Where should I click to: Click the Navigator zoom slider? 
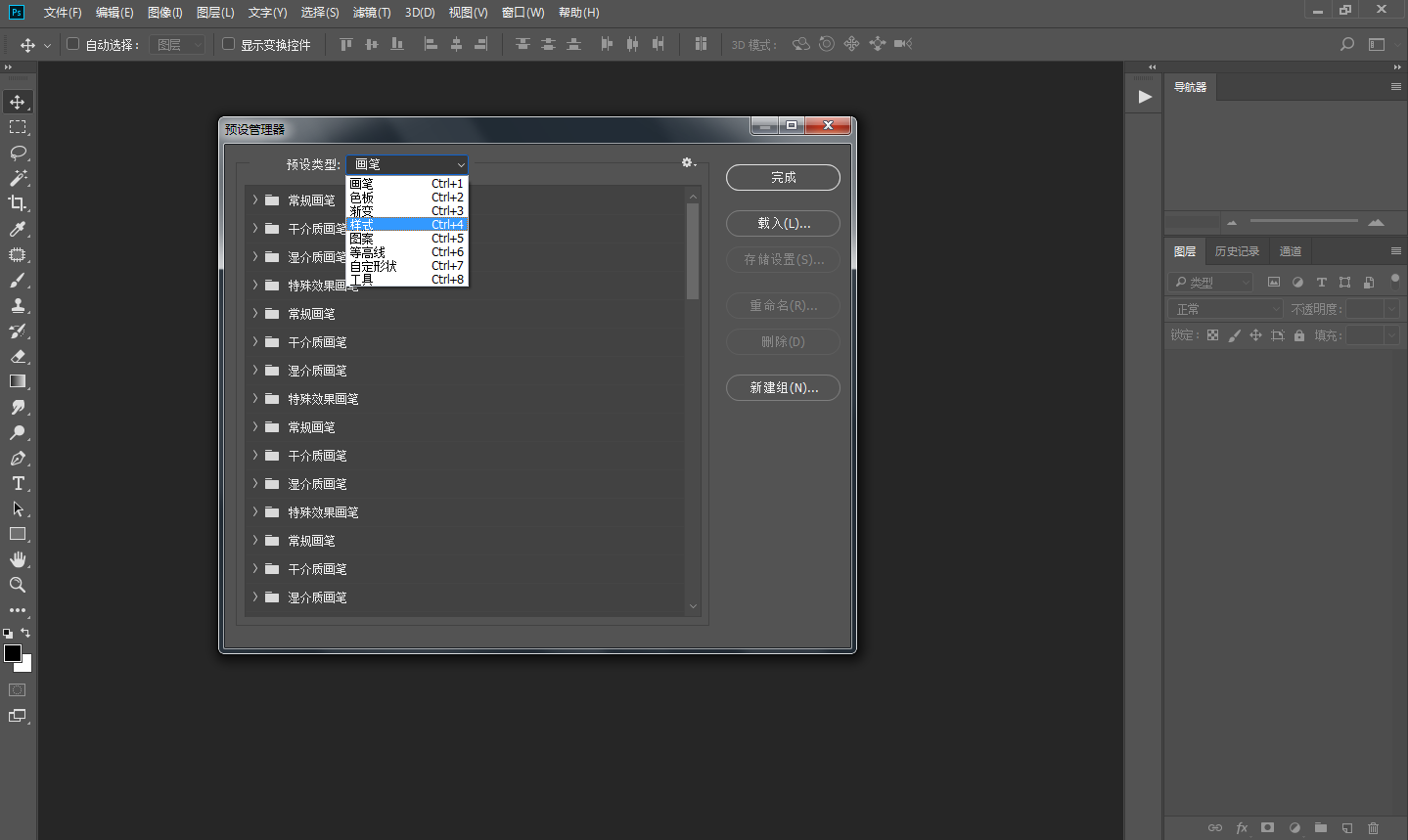click(x=1303, y=221)
